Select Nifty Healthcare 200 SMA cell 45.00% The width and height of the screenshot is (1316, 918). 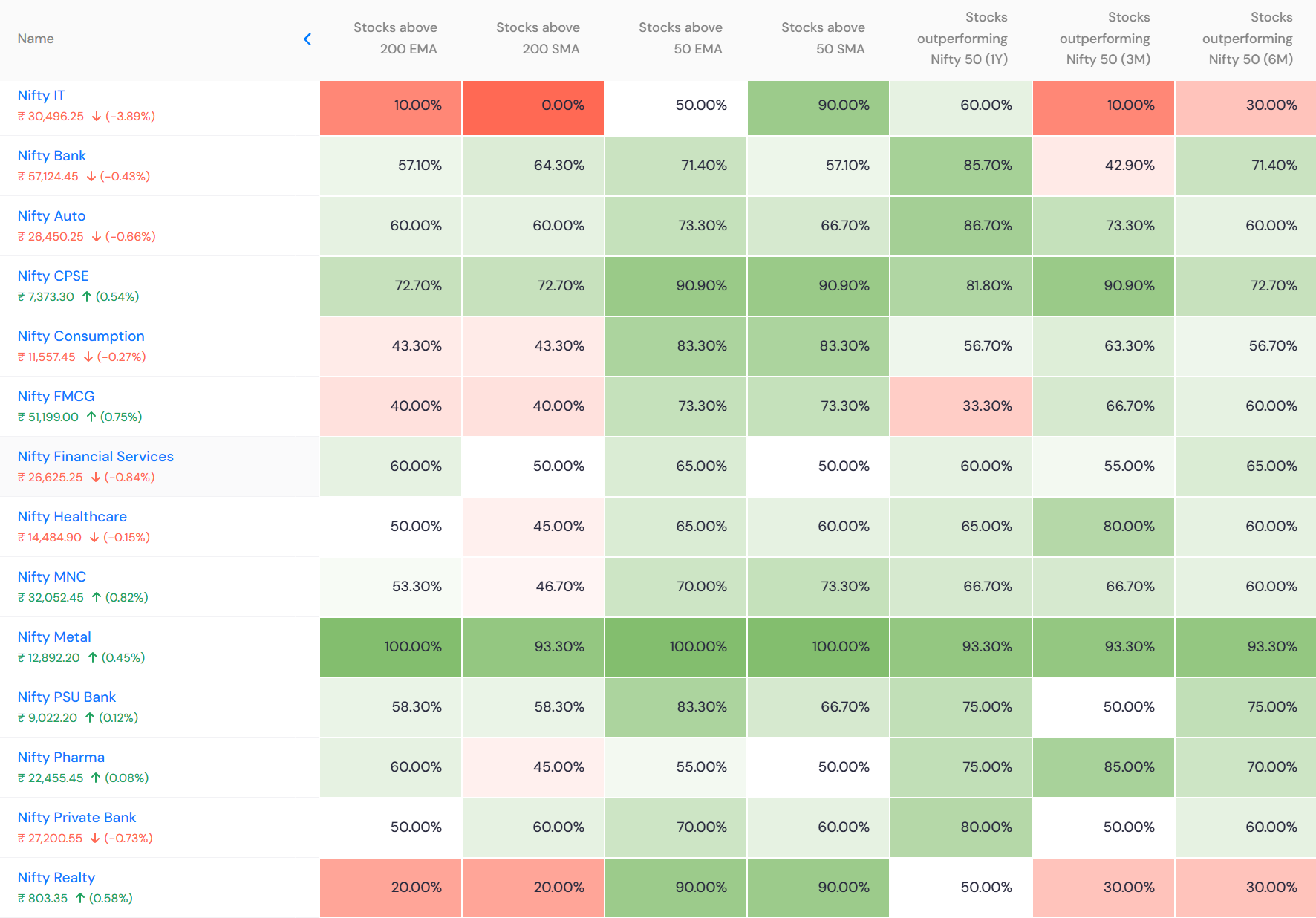click(x=533, y=527)
